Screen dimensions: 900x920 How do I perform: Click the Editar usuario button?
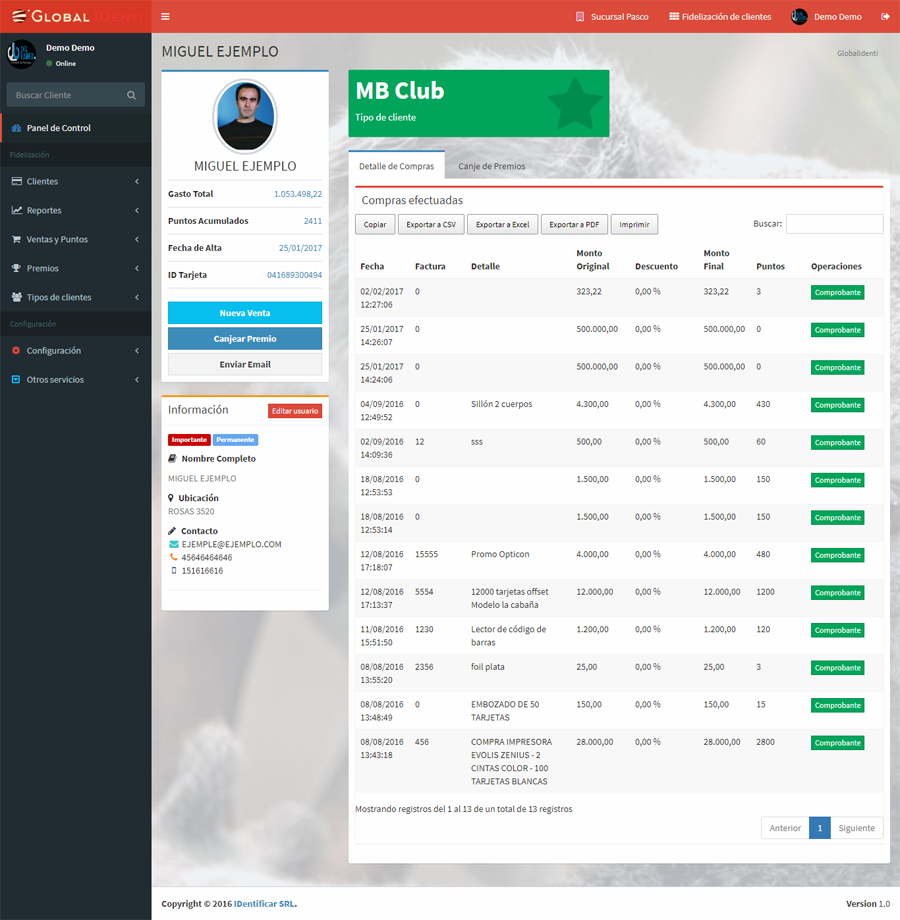click(x=295, y=411)
